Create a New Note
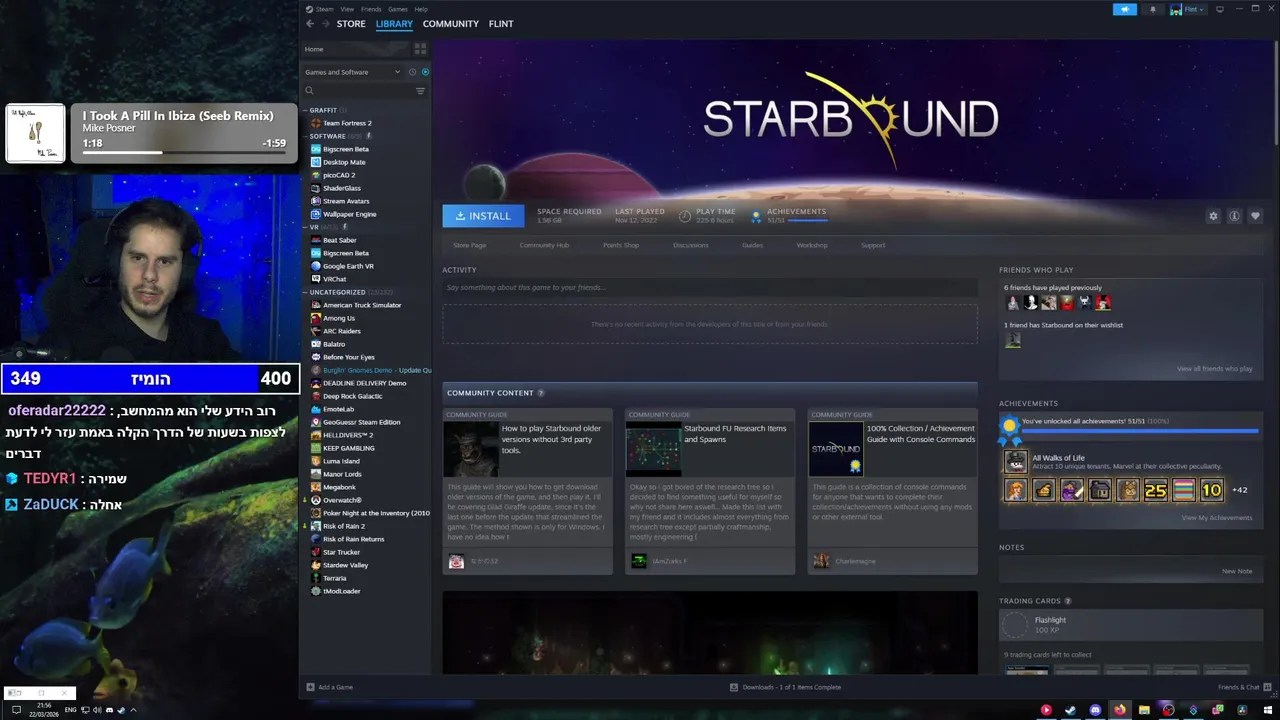1280x720 pixels. pos(1237,571)
